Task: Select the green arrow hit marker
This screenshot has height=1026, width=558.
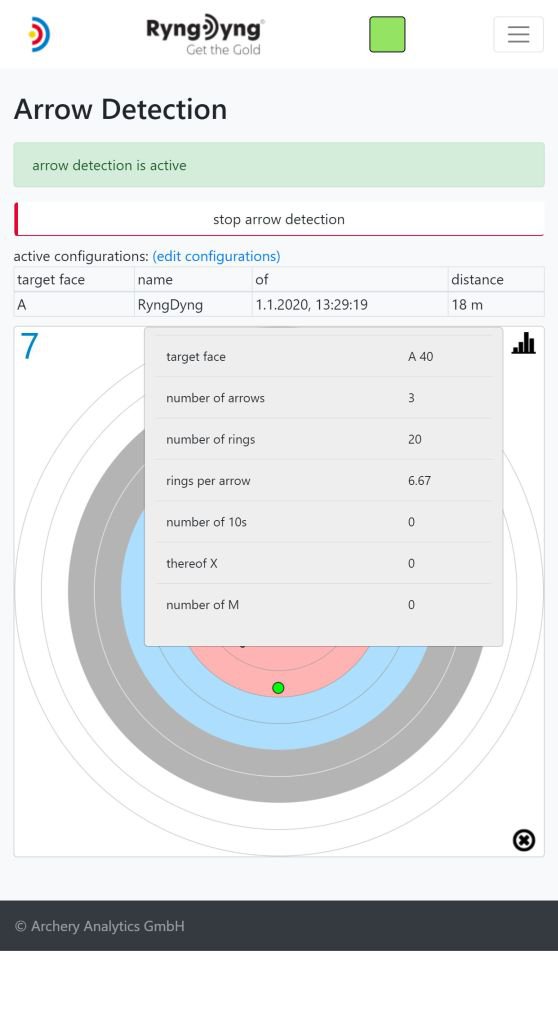Action: (x=278, y=688)
